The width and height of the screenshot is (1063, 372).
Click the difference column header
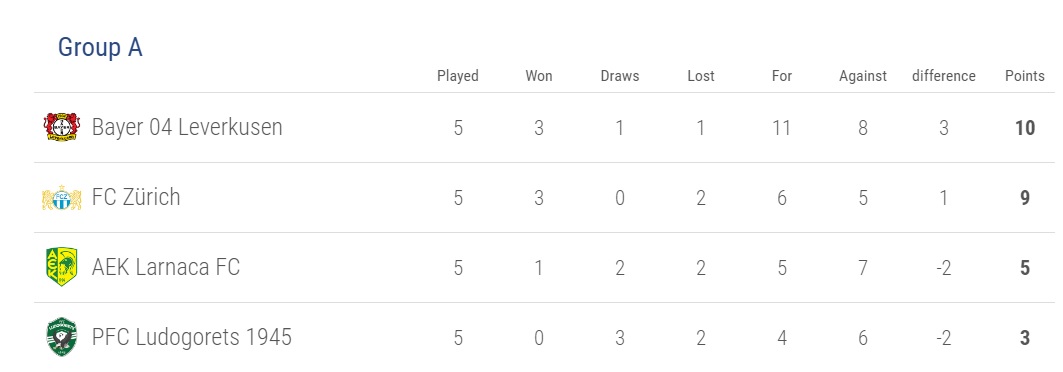click(944, 76)
